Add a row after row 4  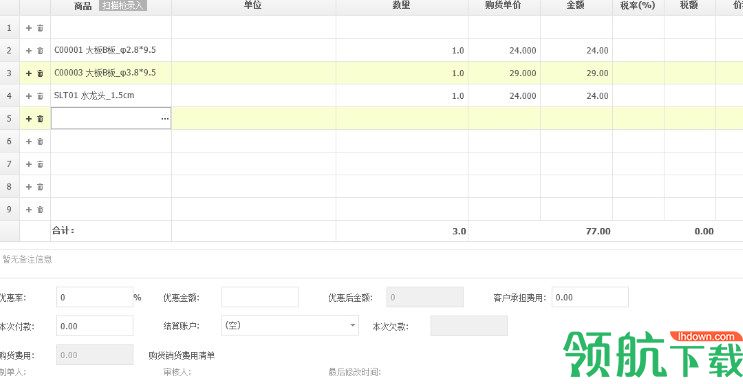28,96
